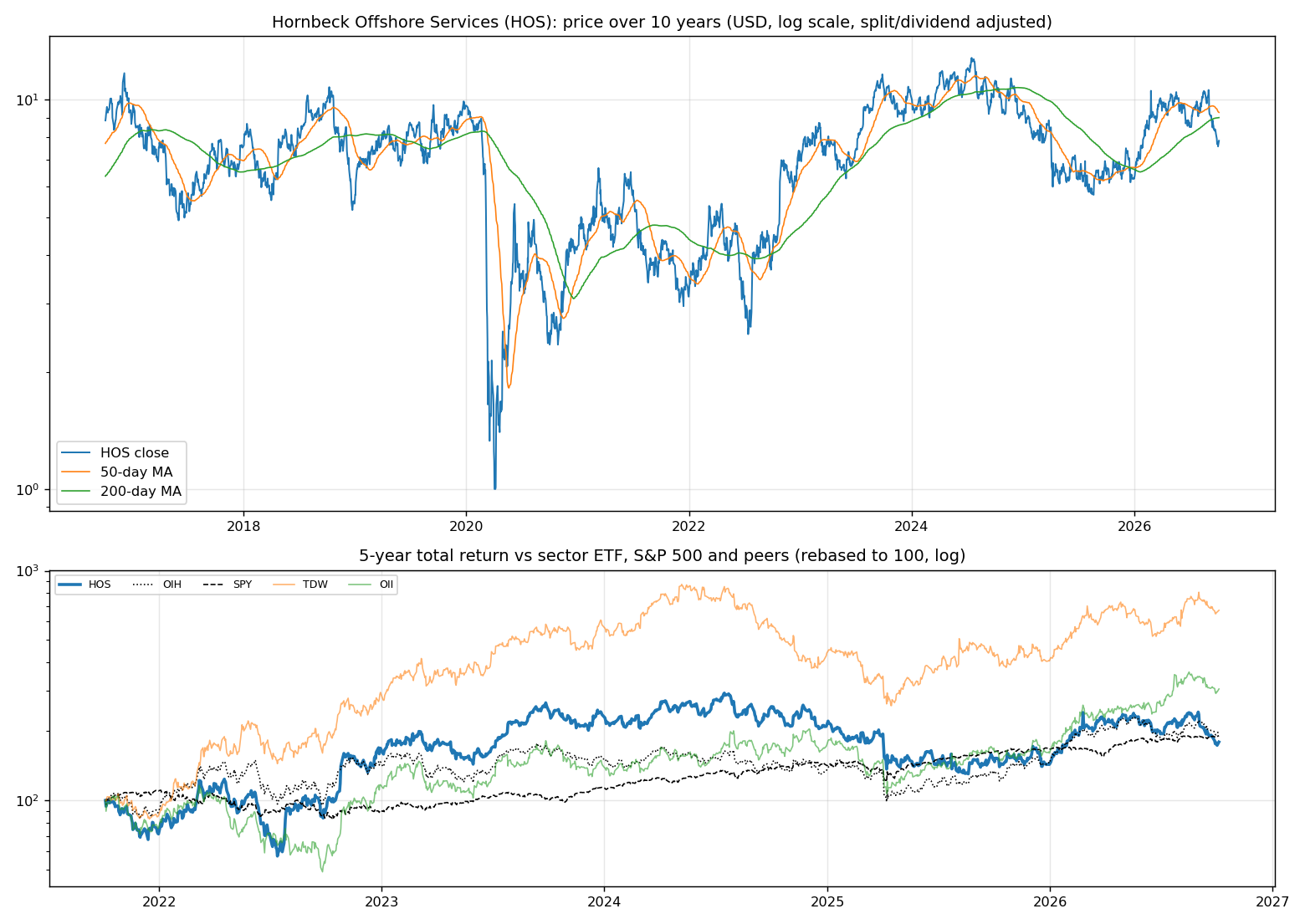Screen dimensions: 1305x924
Task: Click the 2020 x-axis label on the top chart
Action: (466, 527)
